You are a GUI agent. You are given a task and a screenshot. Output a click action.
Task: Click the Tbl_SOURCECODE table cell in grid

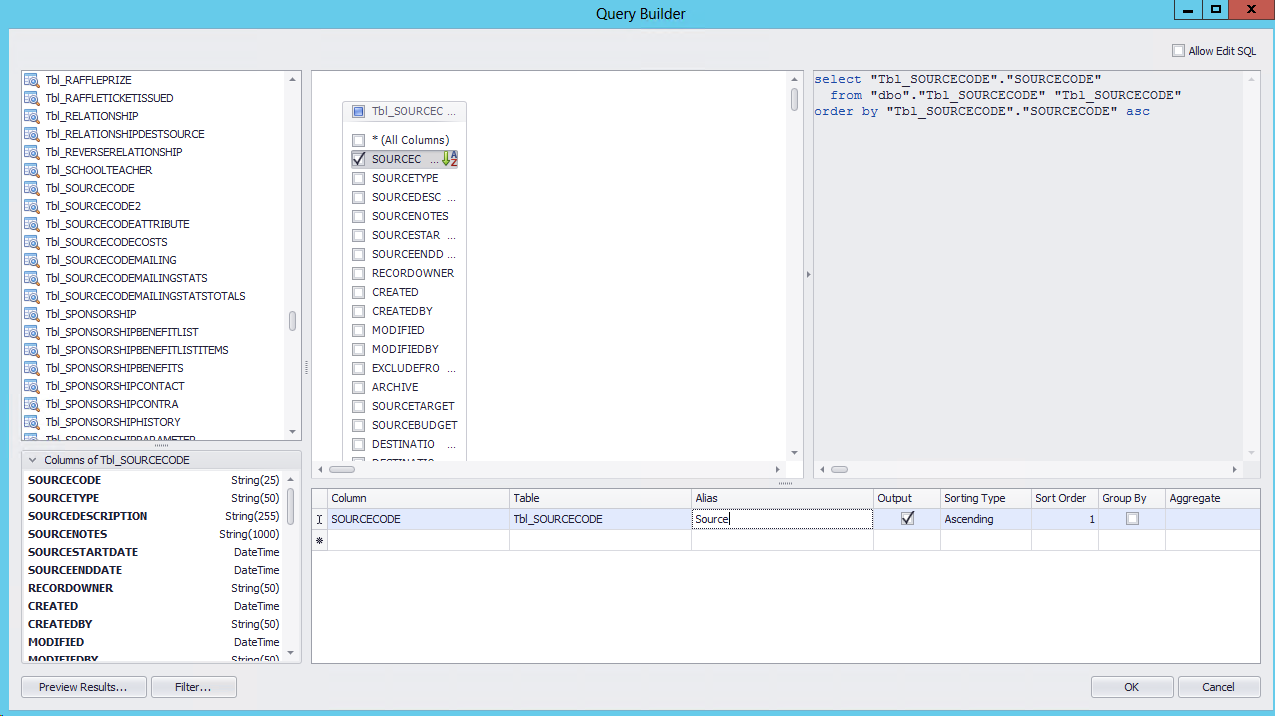pos(600,519)
